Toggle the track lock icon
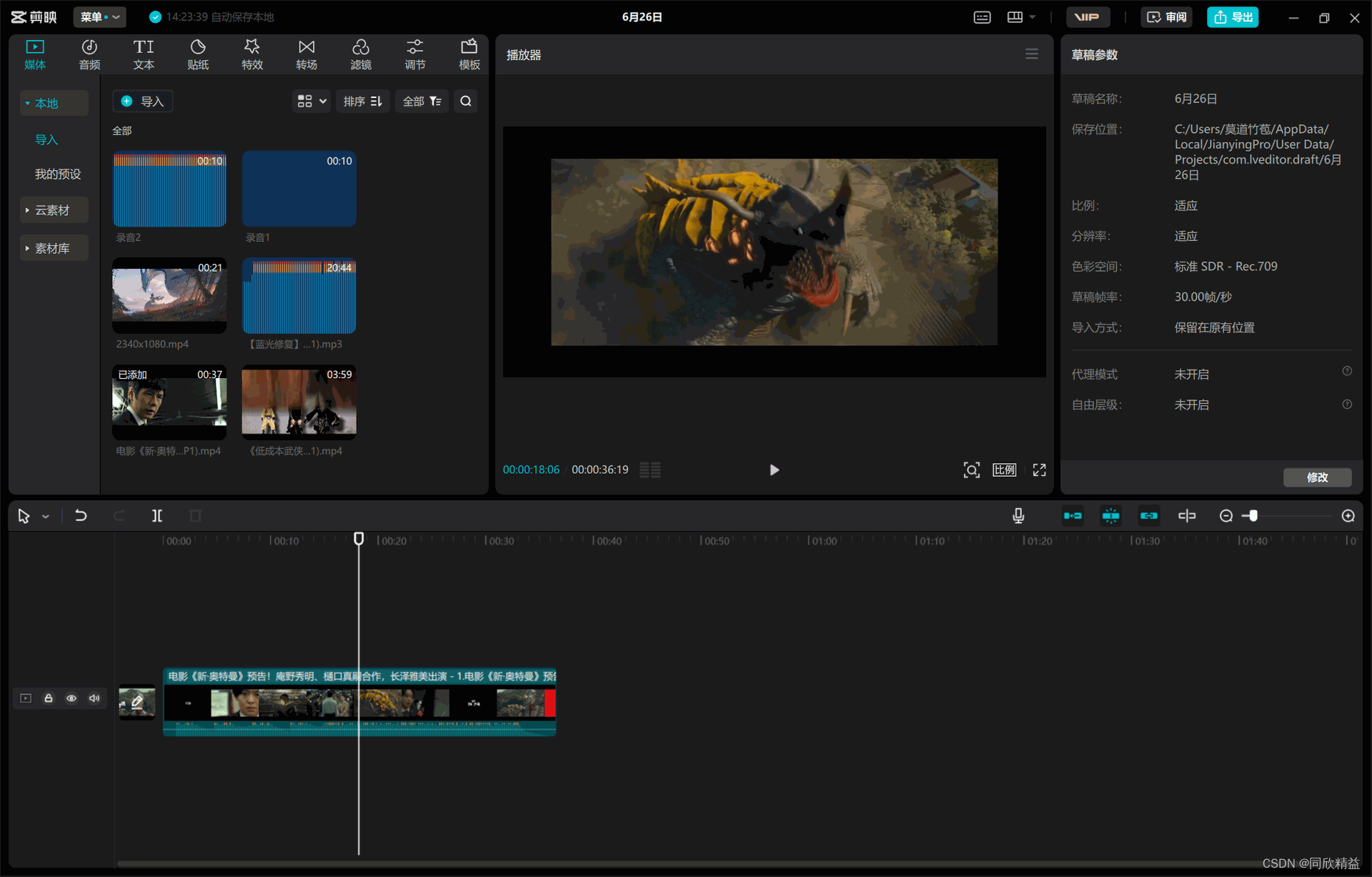Viewport: 1372px width, 877px height. [x=49, y=698]
